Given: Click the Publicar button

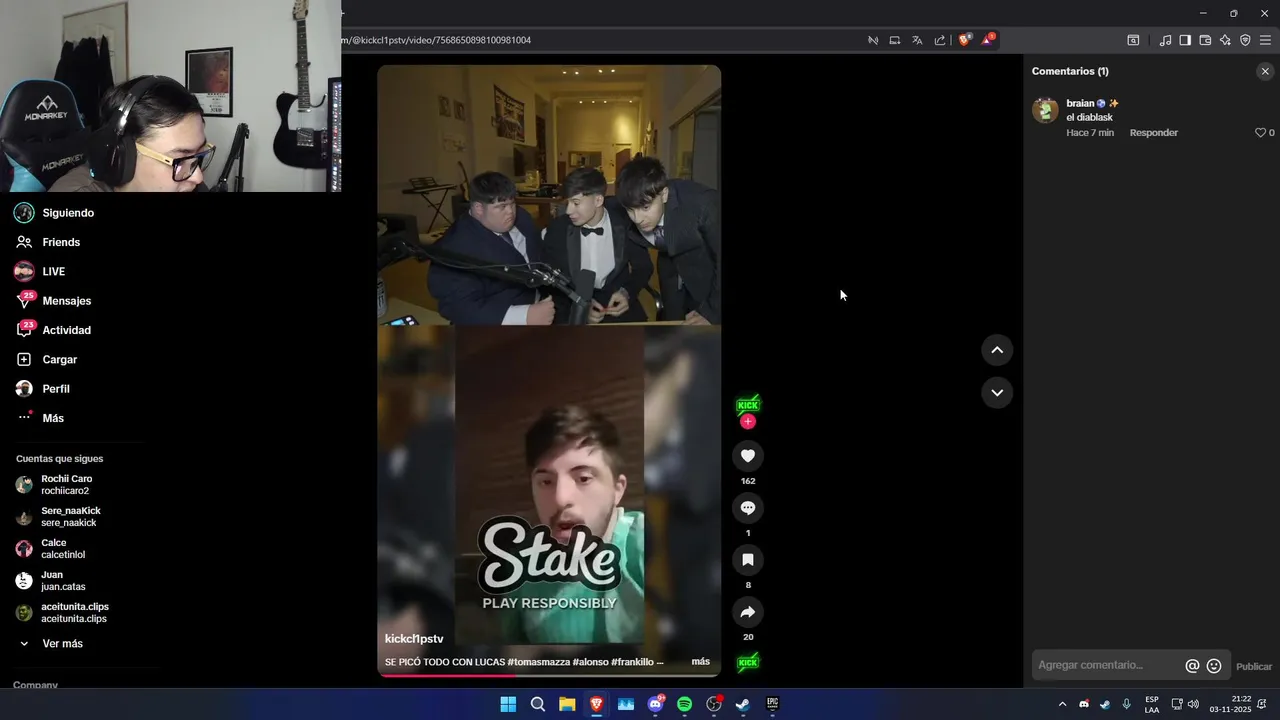Looking at the screenshot, I should click(1254, 666).
